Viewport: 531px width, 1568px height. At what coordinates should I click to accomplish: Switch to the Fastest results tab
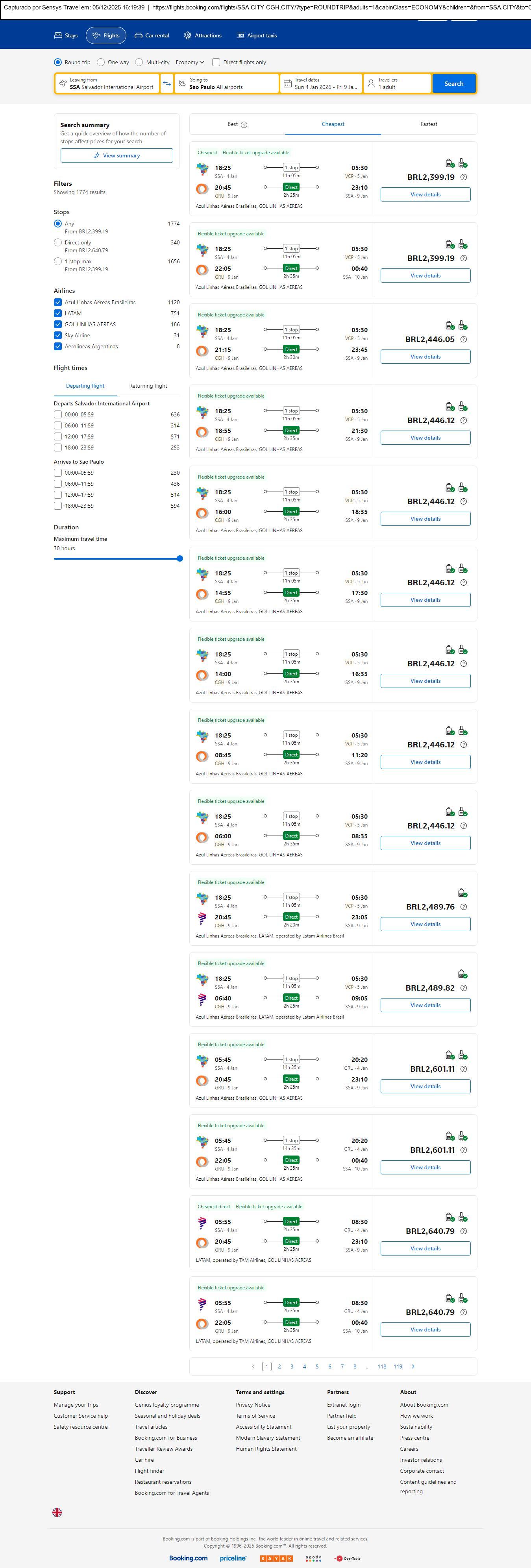click(429, 124)
